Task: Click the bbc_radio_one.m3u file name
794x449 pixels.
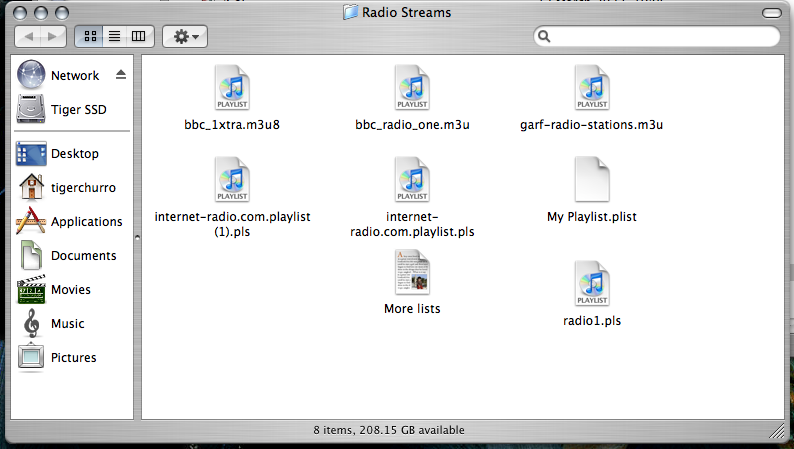Action: (x=412, y=125)
